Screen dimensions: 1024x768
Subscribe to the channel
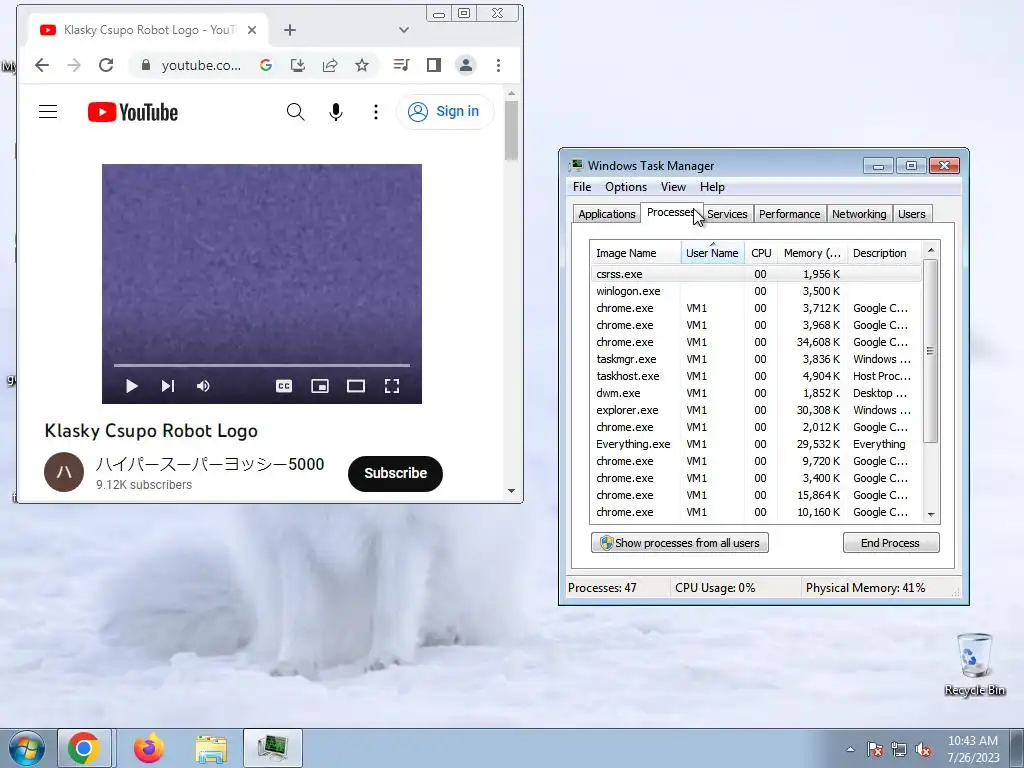[395, 473]
